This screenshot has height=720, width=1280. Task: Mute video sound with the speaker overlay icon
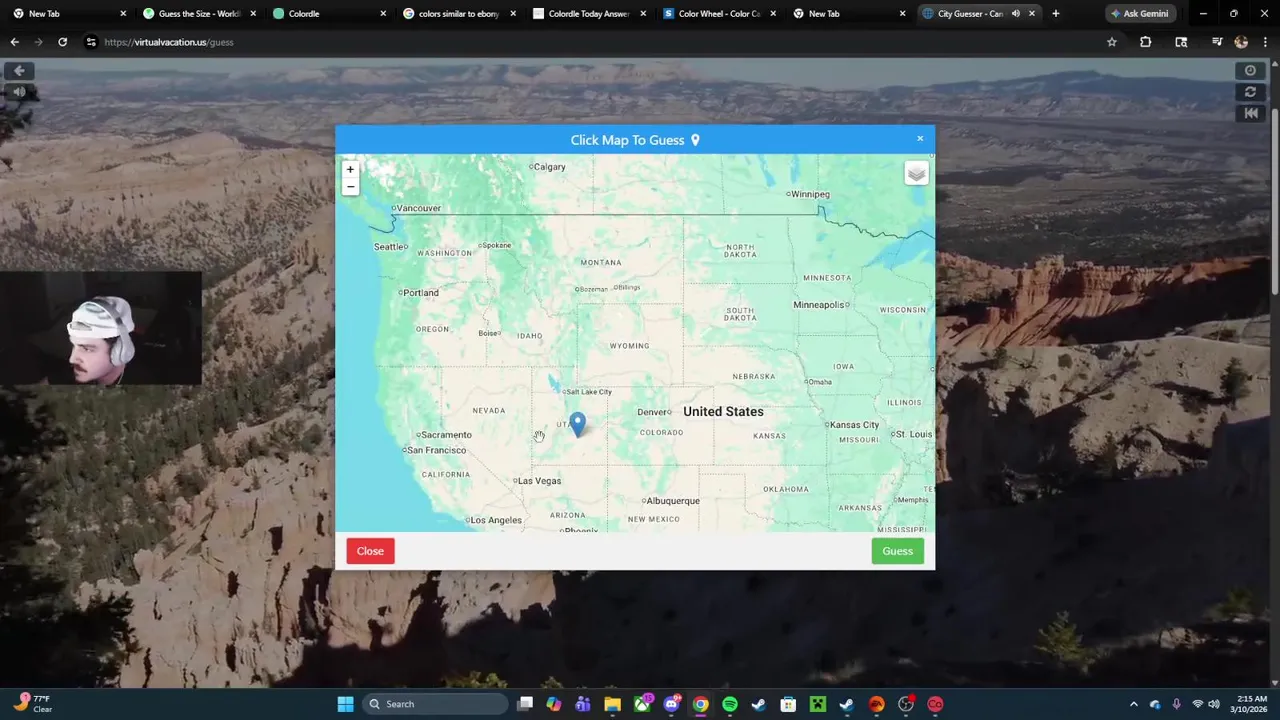pos(19,92)
